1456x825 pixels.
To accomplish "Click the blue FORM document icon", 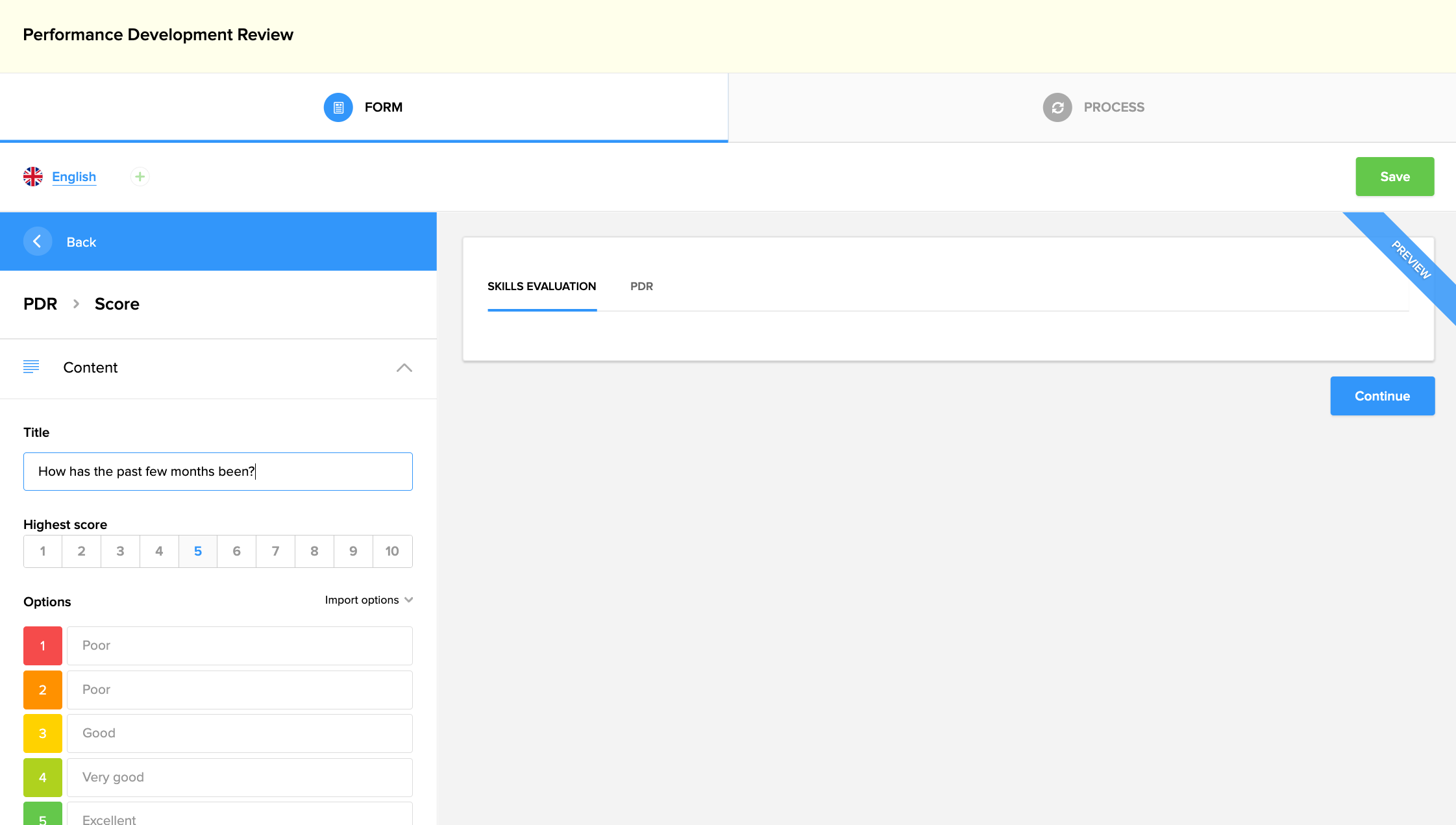I will pos(338,107).
